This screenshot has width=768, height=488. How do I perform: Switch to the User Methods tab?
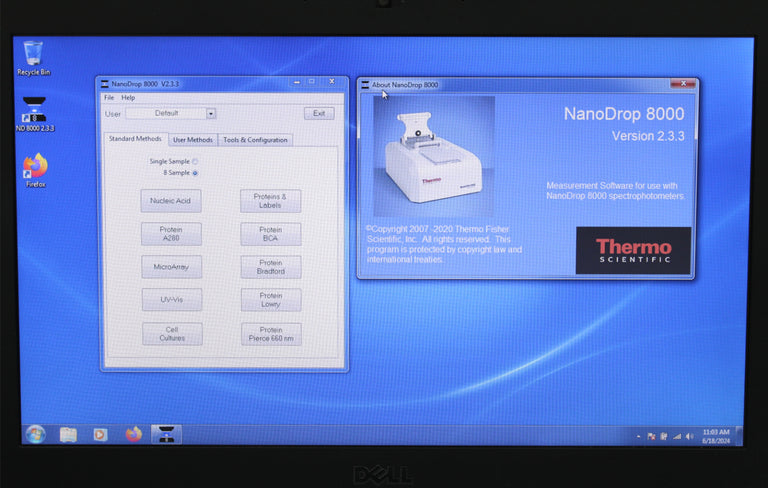click(x=191, y=140)
